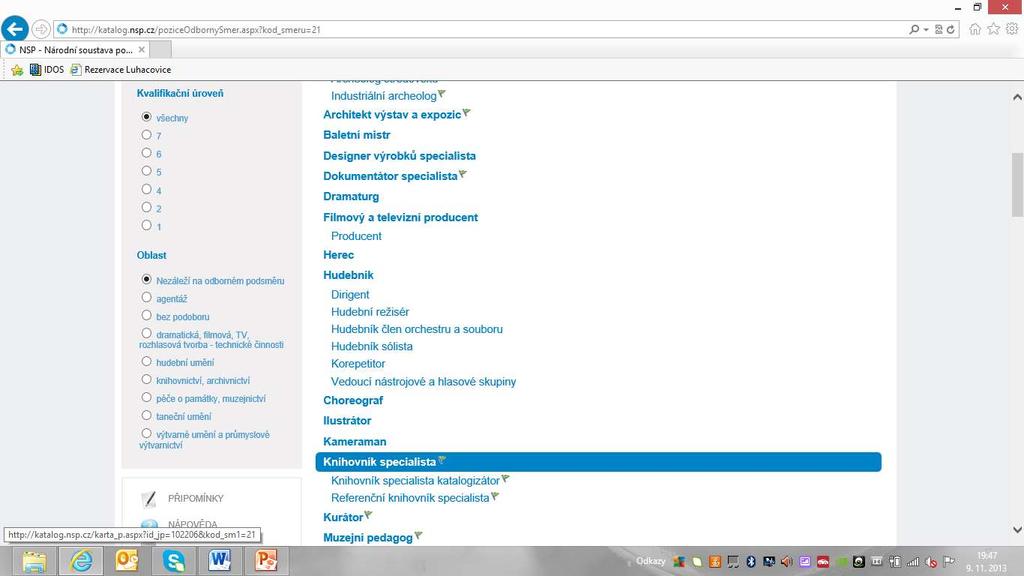Choose the 'hudební umění' area radio
This screenshot has height=576, width=1024.
coord(146,361)
